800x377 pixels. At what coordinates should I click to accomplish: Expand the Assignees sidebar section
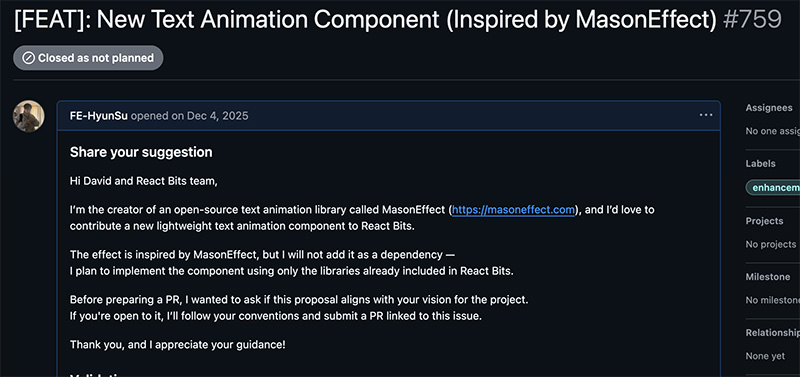pos(769,108)
